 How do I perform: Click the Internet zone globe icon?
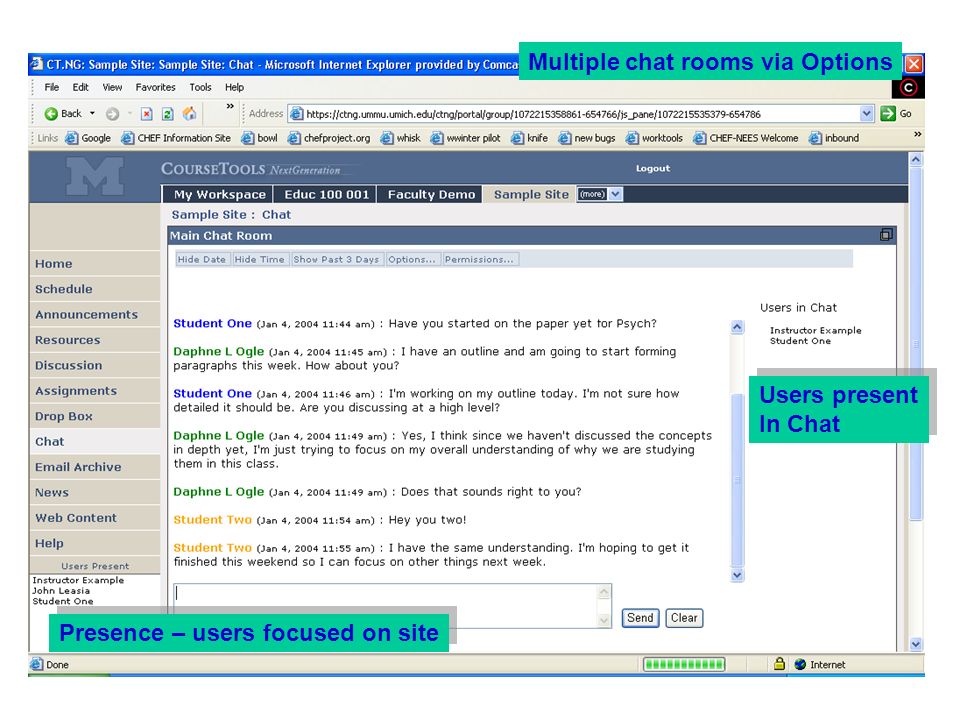click(800, 664)
